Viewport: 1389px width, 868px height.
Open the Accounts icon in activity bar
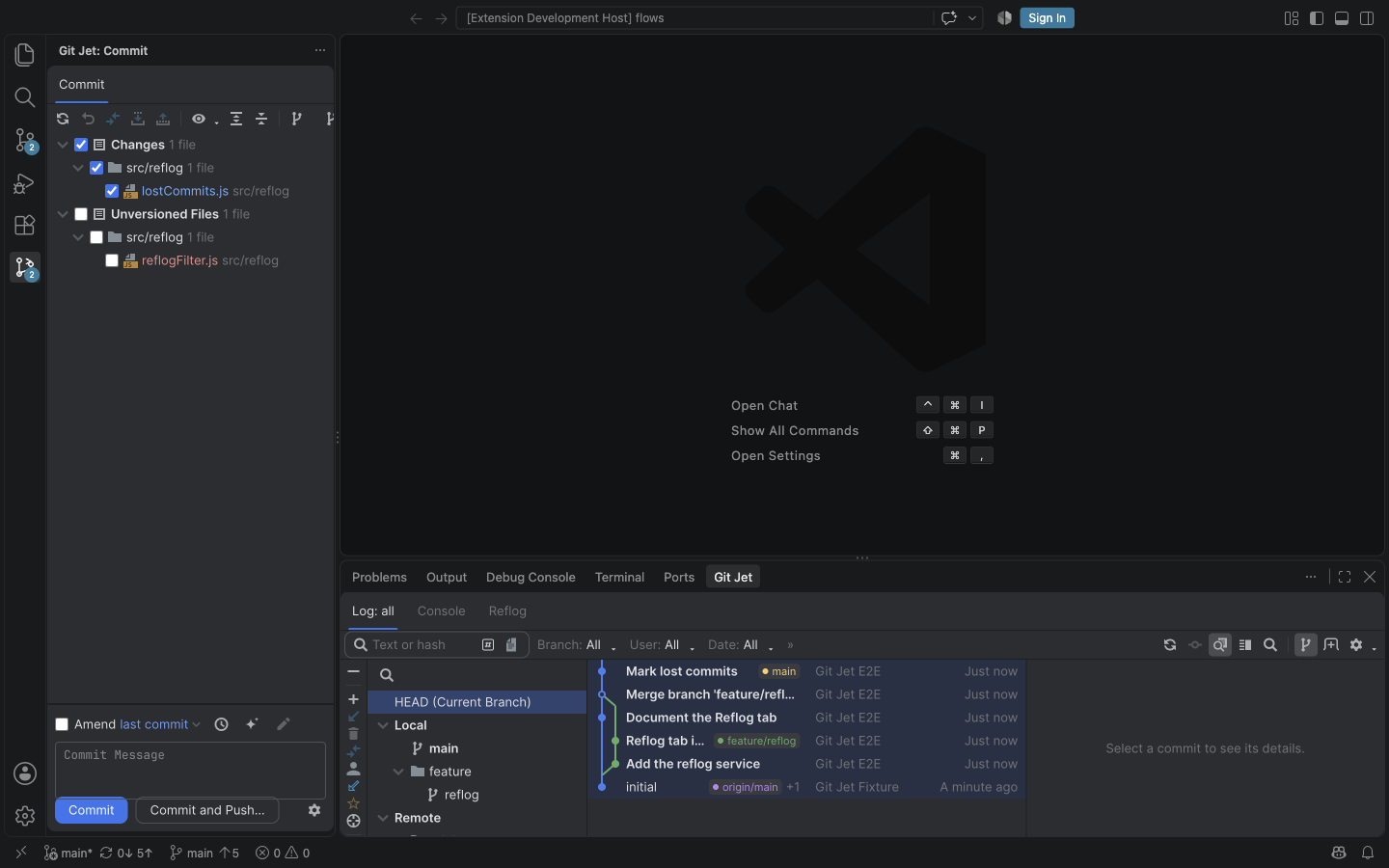click(25, 773)
